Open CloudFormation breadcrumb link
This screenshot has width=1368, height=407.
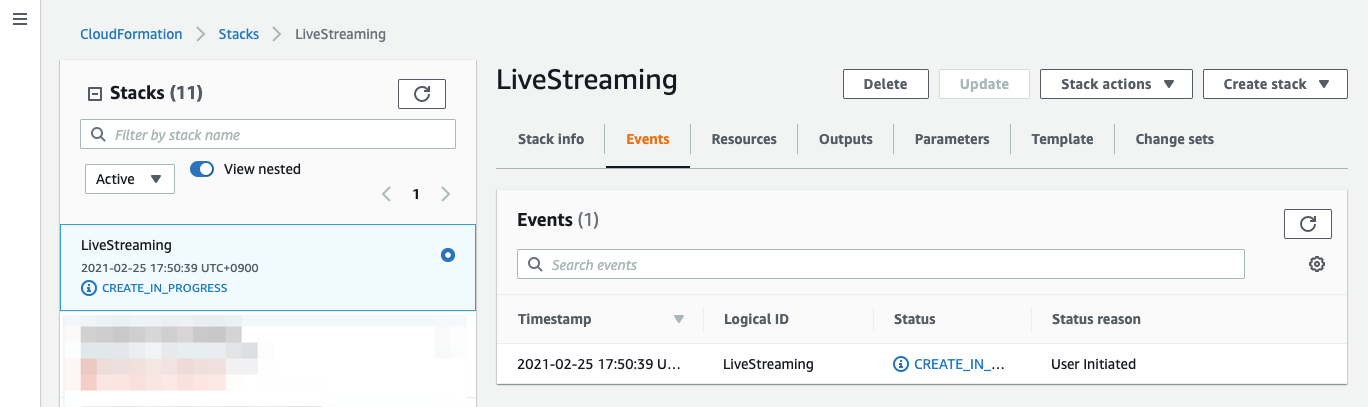[x=131, y=34]
